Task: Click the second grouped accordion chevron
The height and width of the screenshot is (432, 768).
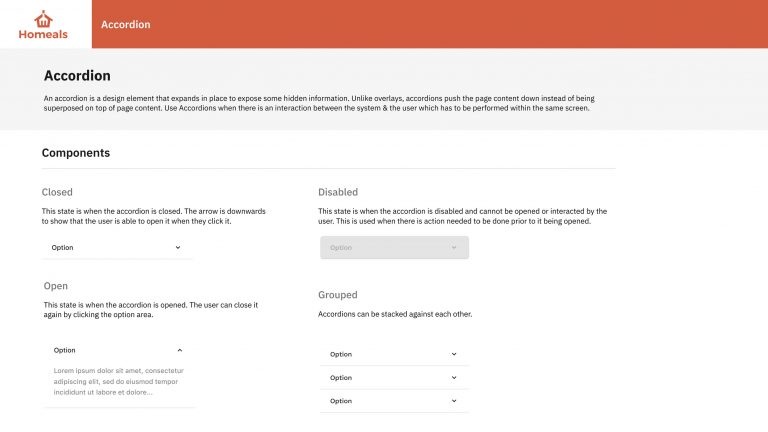Action: (454, 378)
